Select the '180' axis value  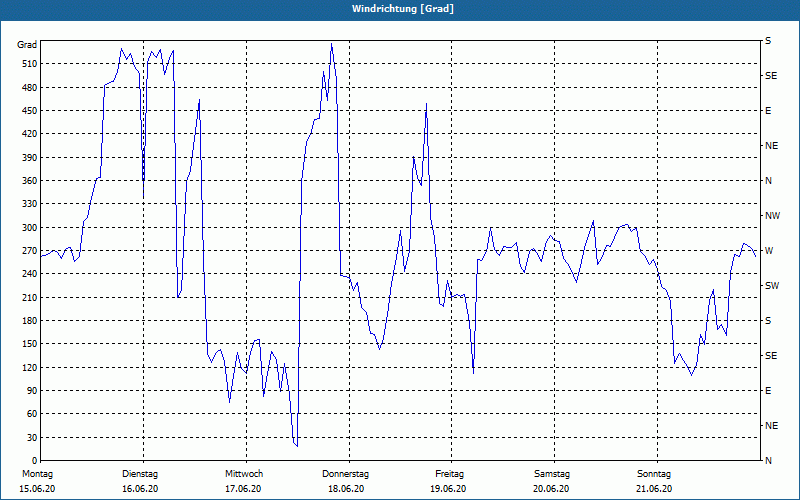click(29, 321)
